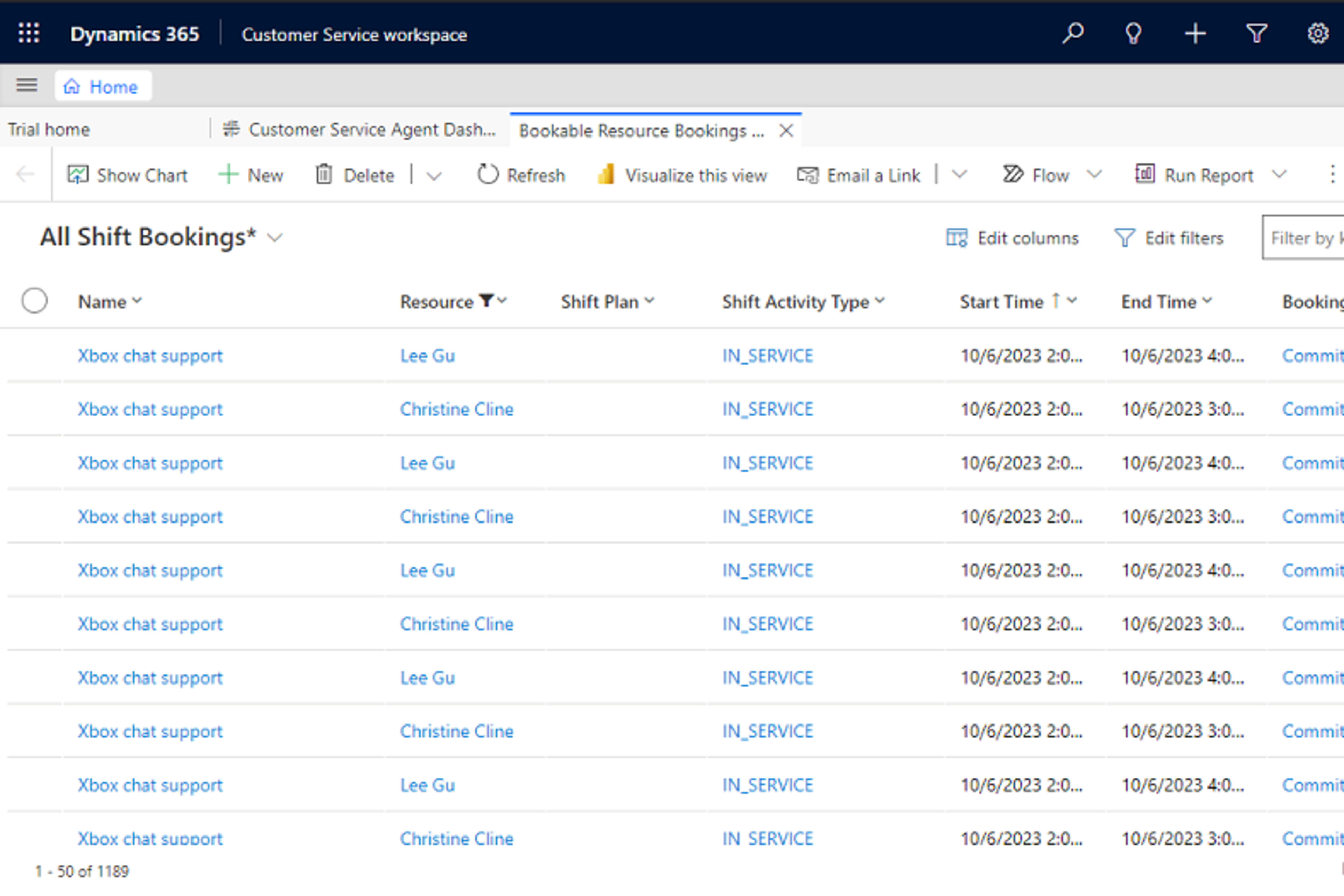Close the Bookable Resource Bookings tab
Image resolution: width=1344 pixels, height=896 pixels.
point(786,131)
